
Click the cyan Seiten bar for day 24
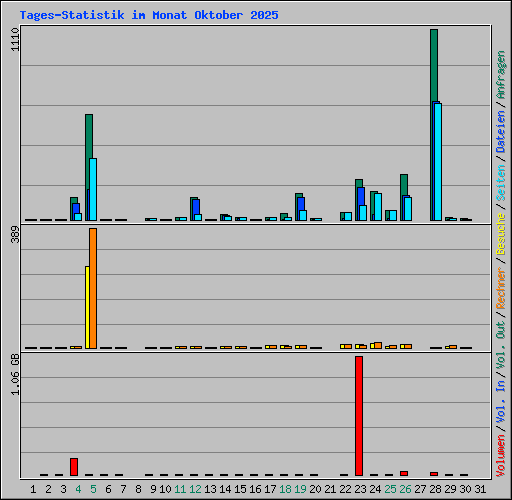pos(378,207)
